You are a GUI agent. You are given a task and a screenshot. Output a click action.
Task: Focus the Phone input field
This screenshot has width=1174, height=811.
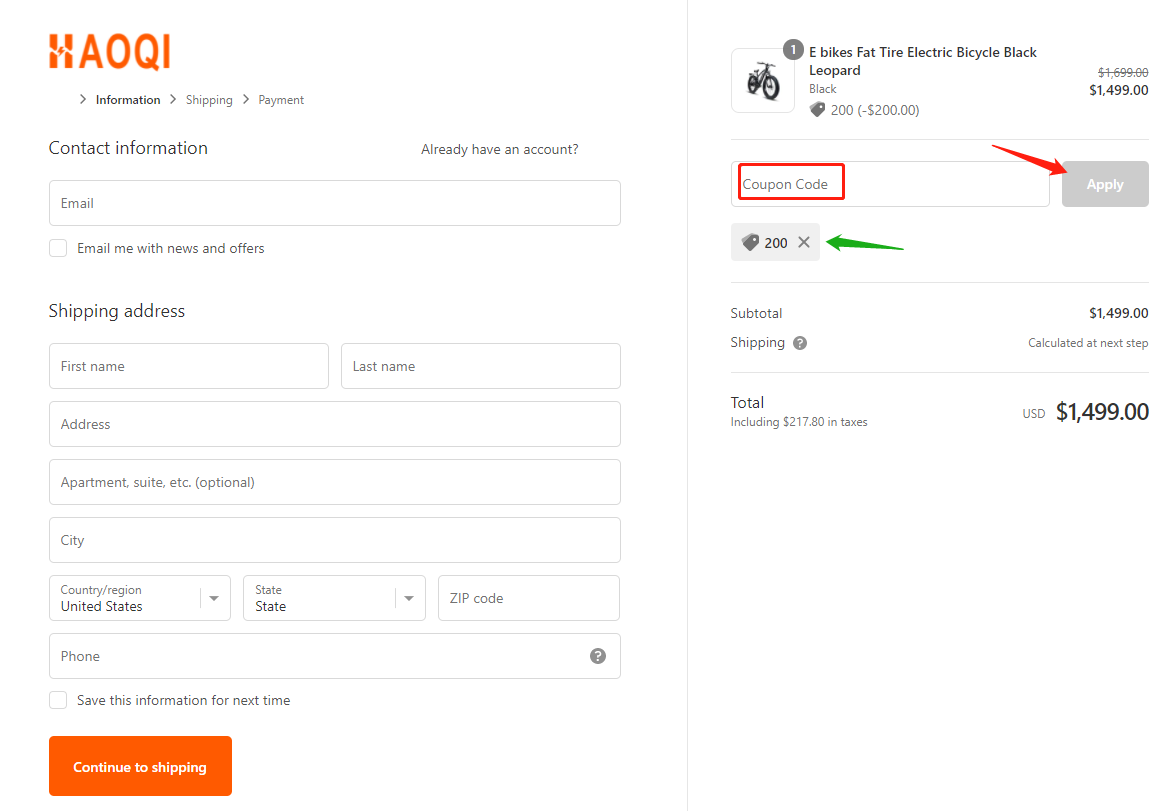click(335, 656)
